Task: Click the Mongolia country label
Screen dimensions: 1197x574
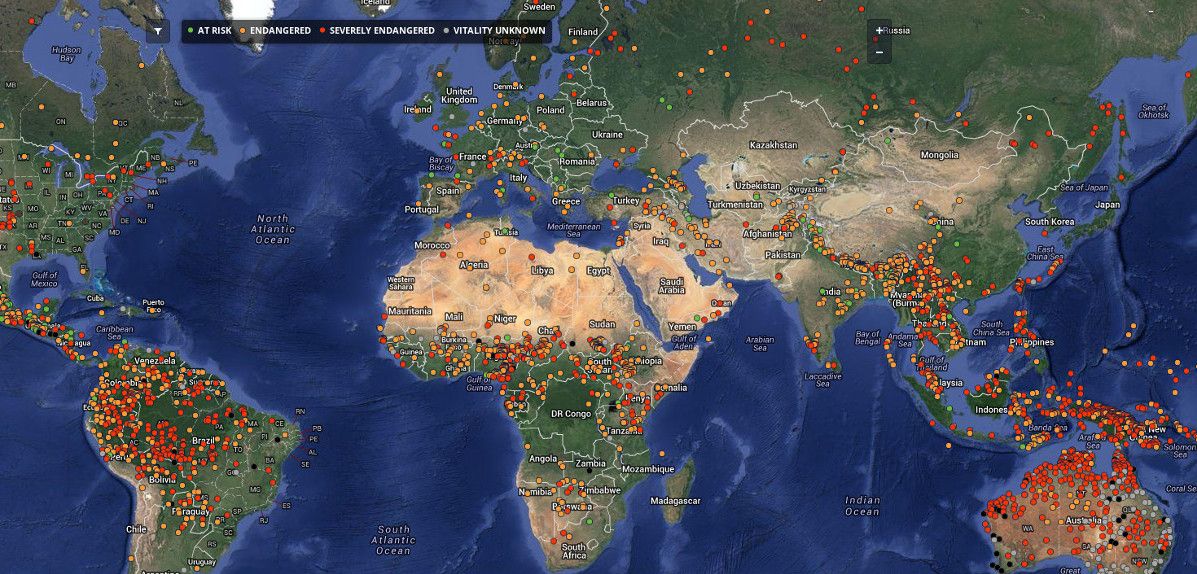Action: pos(939,155)
